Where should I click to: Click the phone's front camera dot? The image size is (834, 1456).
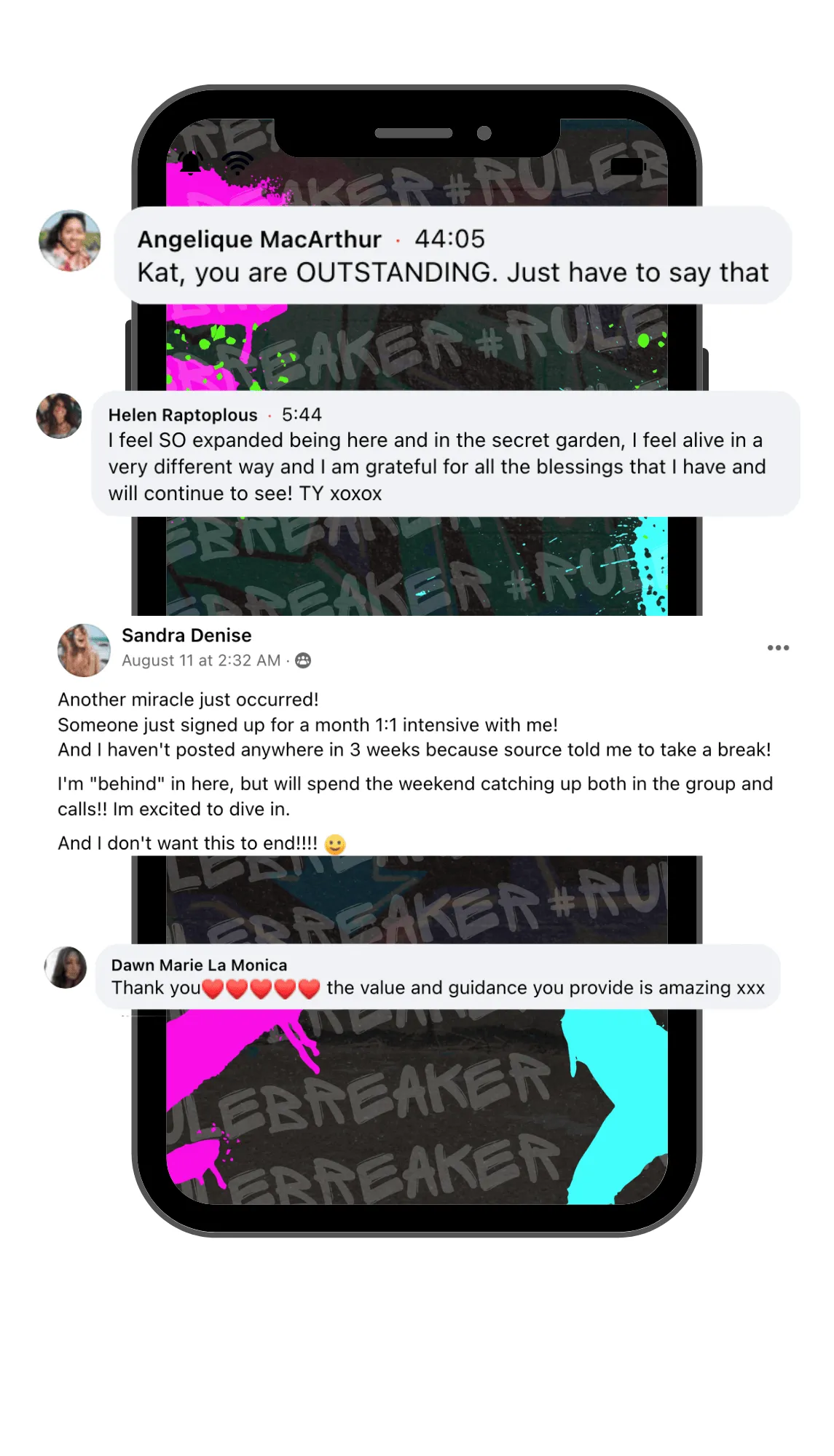(x=484, y=133)
